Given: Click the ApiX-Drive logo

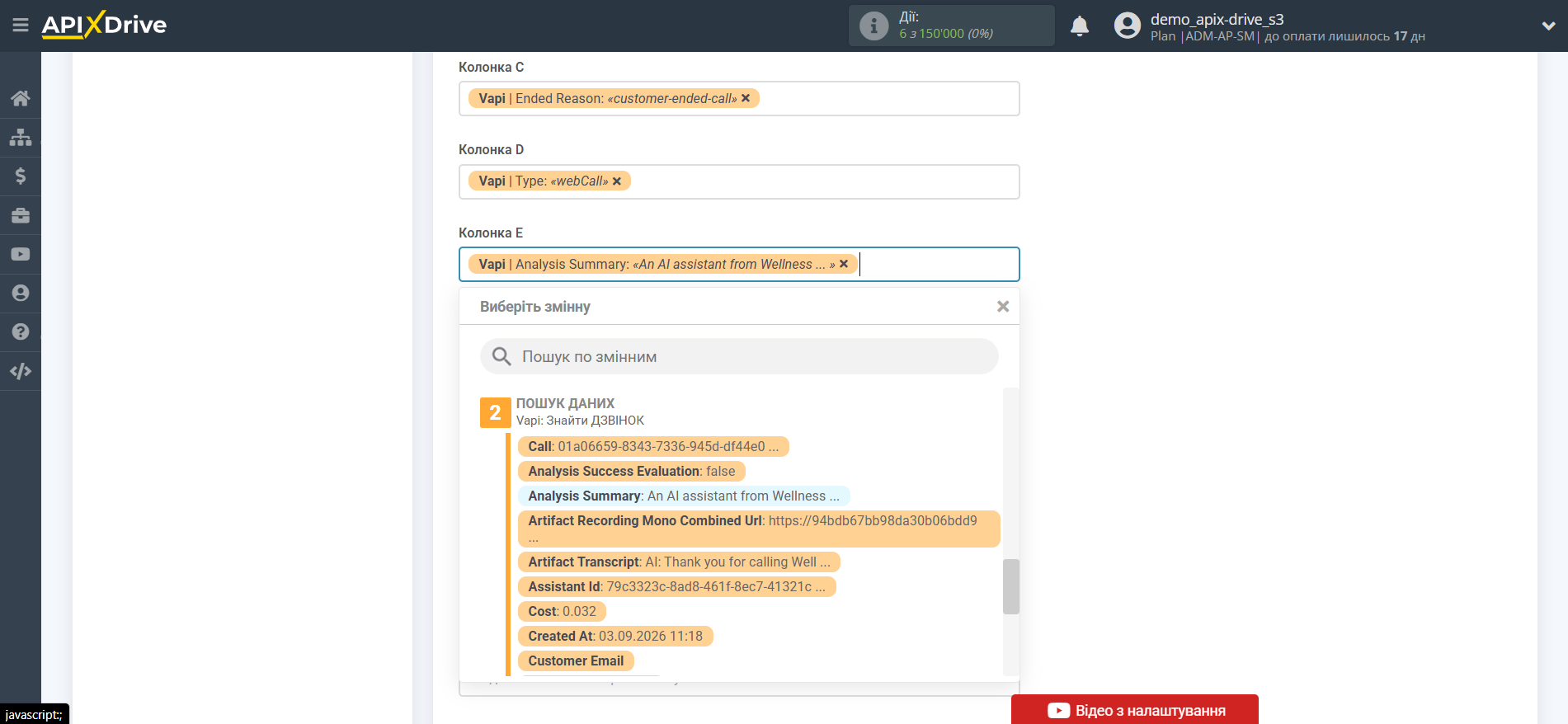Looking at the screenshot, I should [104, 25].
